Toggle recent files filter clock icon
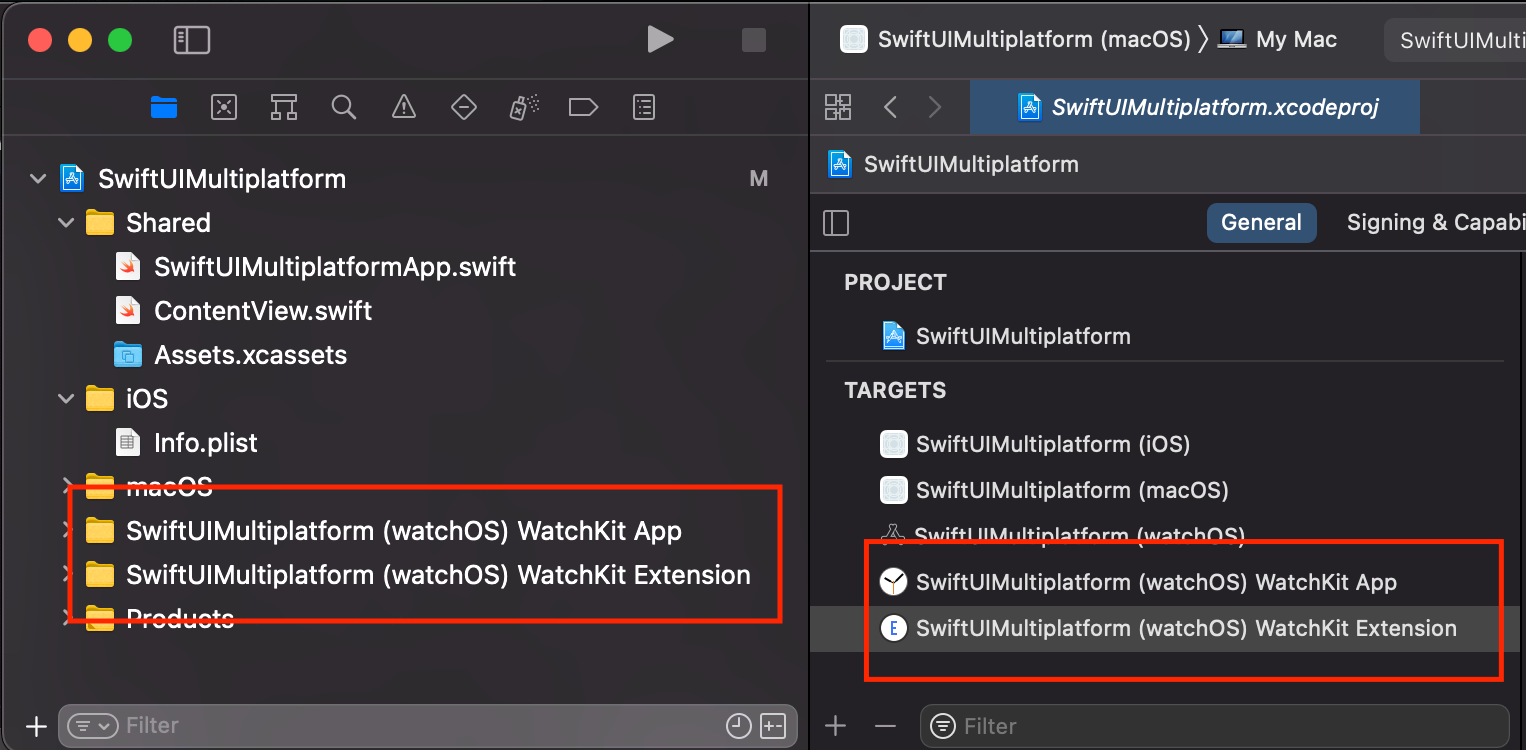Viewport: 1526px width, 750px height. pos(739,726)
